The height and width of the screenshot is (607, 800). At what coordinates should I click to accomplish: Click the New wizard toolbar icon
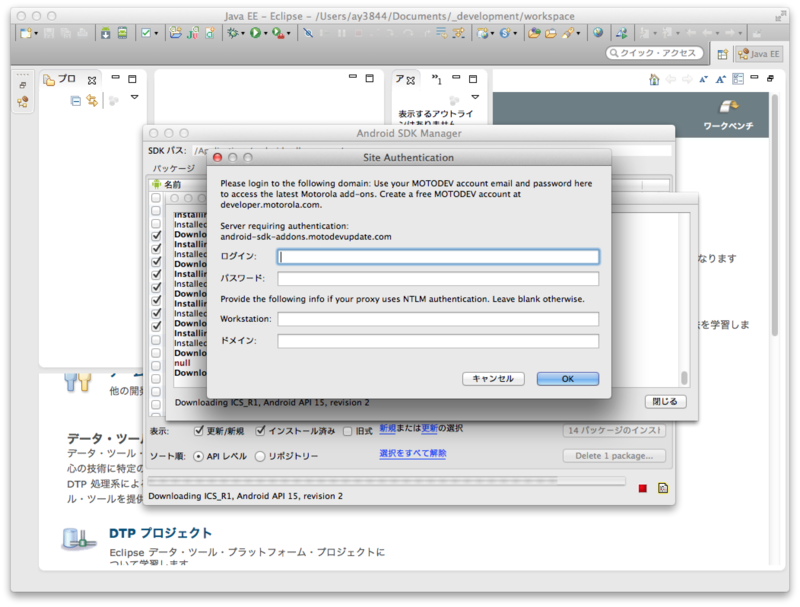point(26,33)
